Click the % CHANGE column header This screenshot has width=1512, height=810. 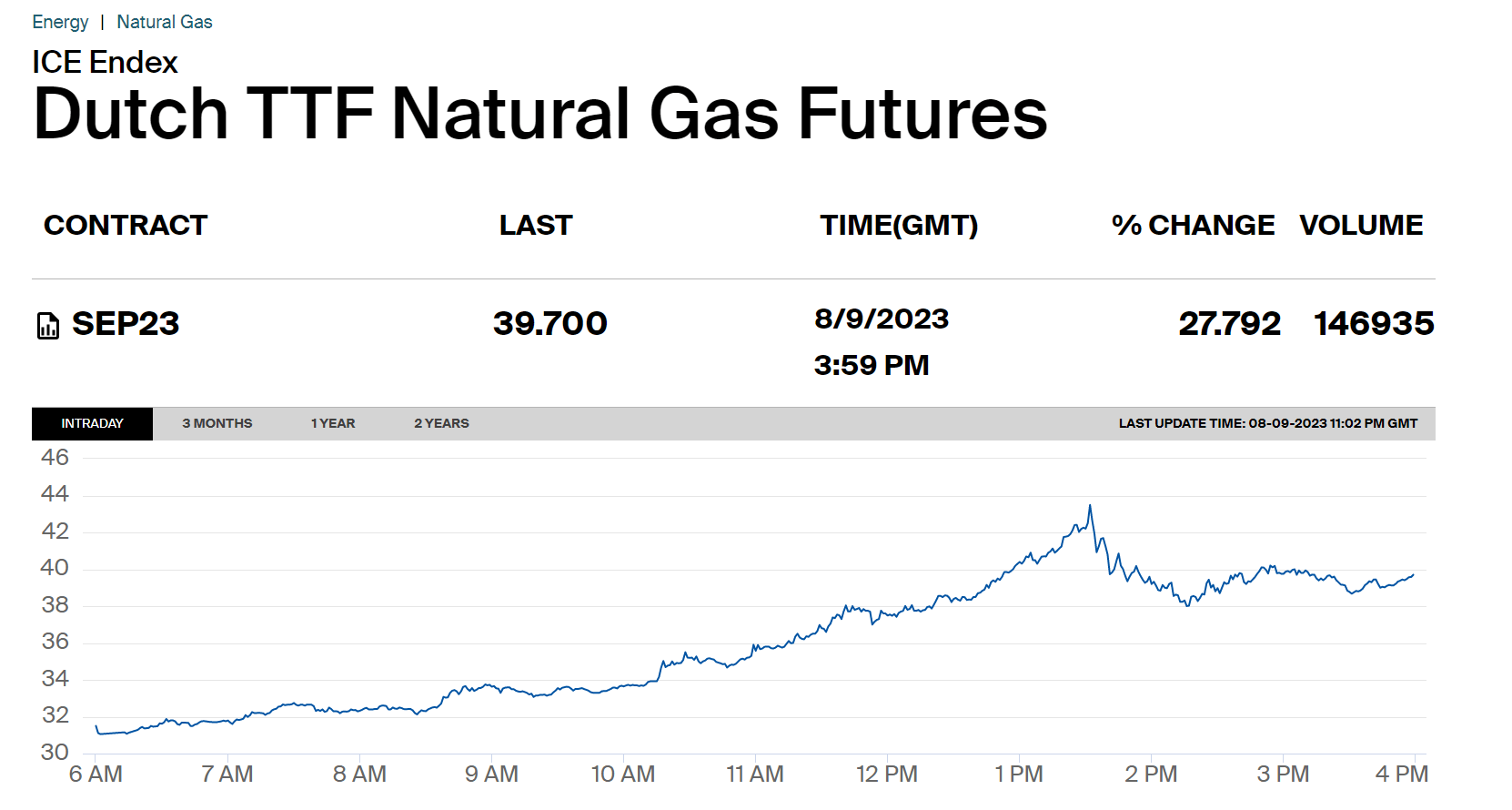pyautogui.click(x=1193, y=225)
